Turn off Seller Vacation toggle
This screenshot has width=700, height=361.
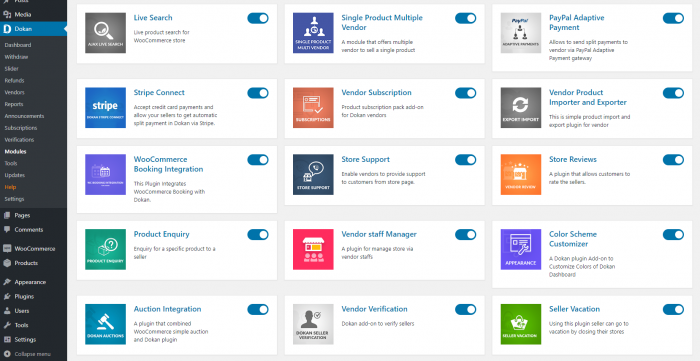point(673,310)
